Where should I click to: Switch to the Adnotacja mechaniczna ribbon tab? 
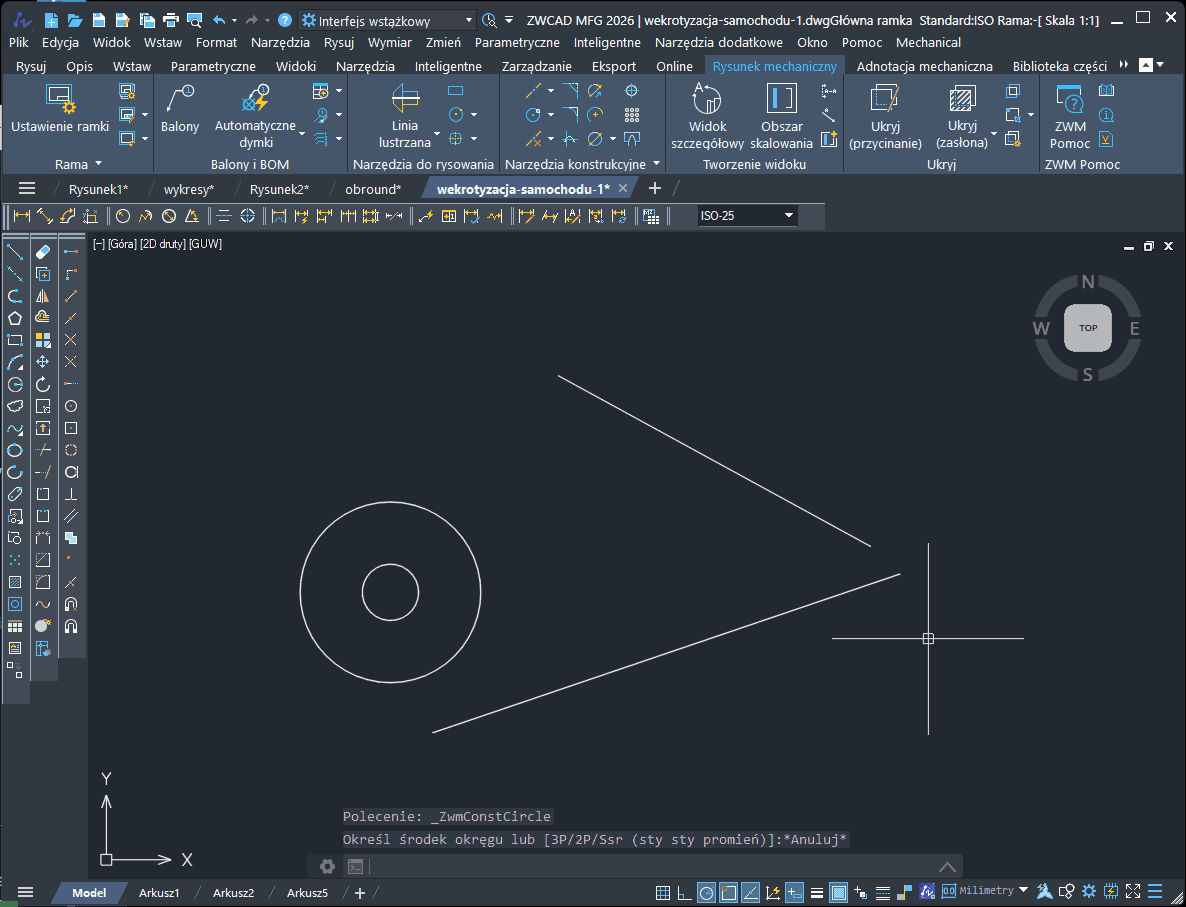click(x=925, y=66)
